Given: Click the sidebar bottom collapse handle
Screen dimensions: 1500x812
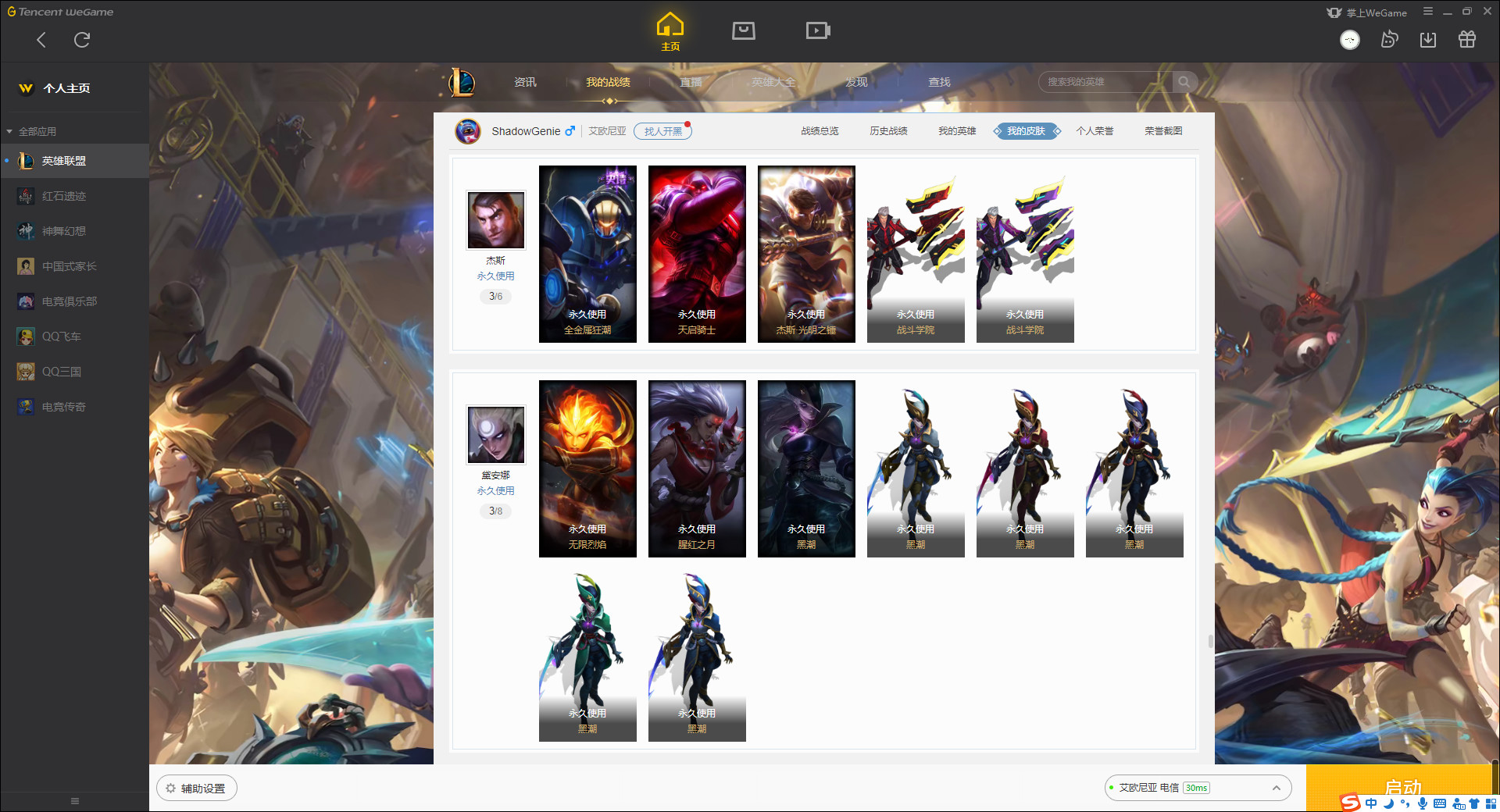Looking at the screenshot, I should 75,801.
